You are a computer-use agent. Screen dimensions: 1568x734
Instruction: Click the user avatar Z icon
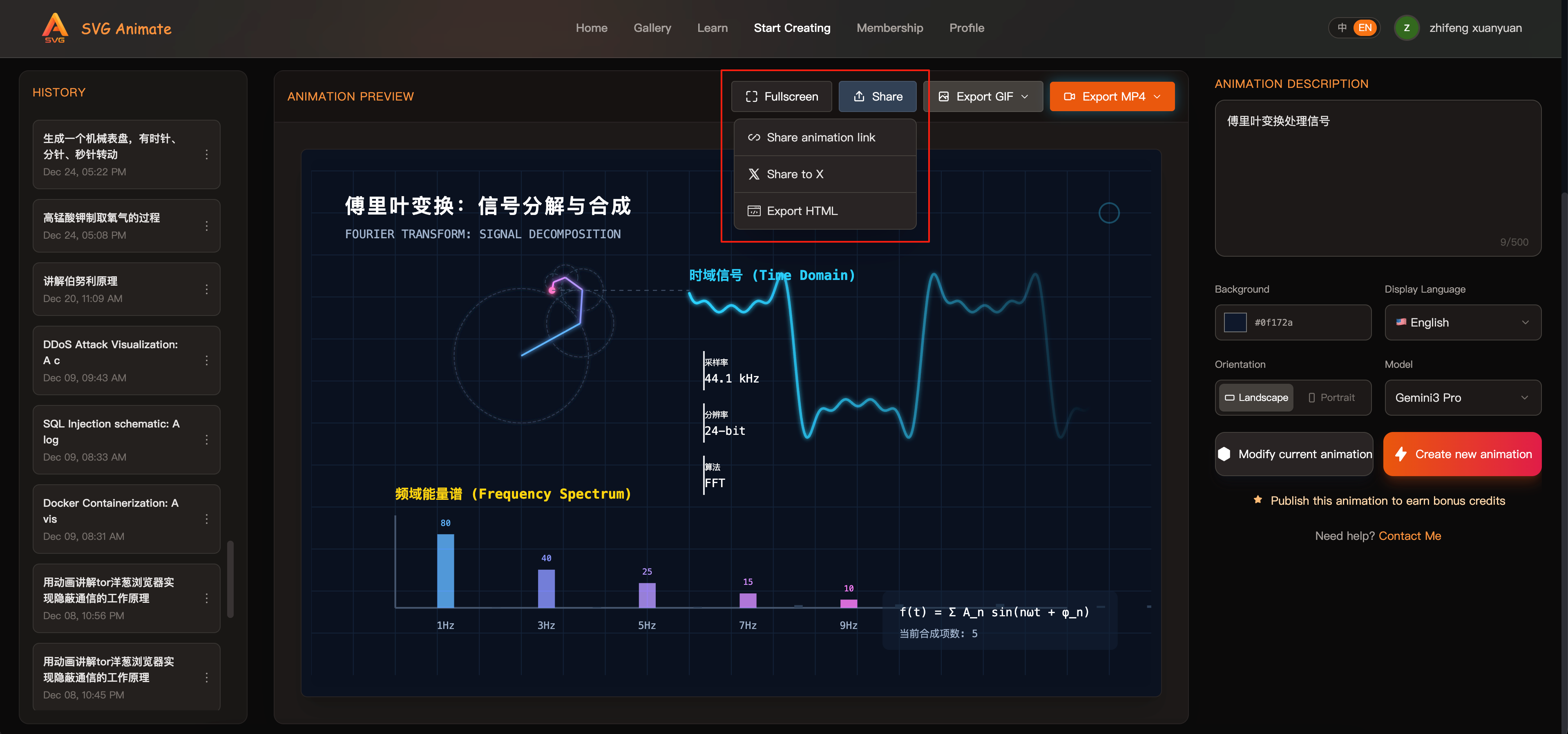(1407, 28)
